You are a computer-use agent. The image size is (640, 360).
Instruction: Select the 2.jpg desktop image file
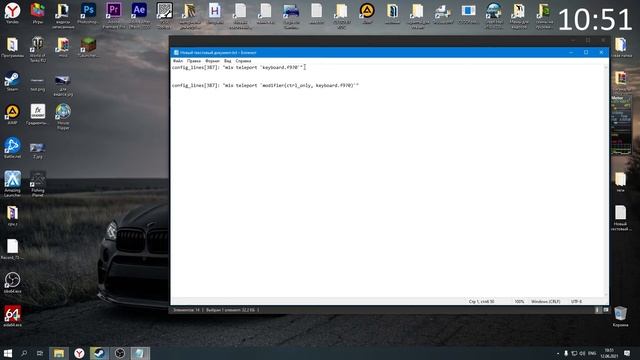38,150
